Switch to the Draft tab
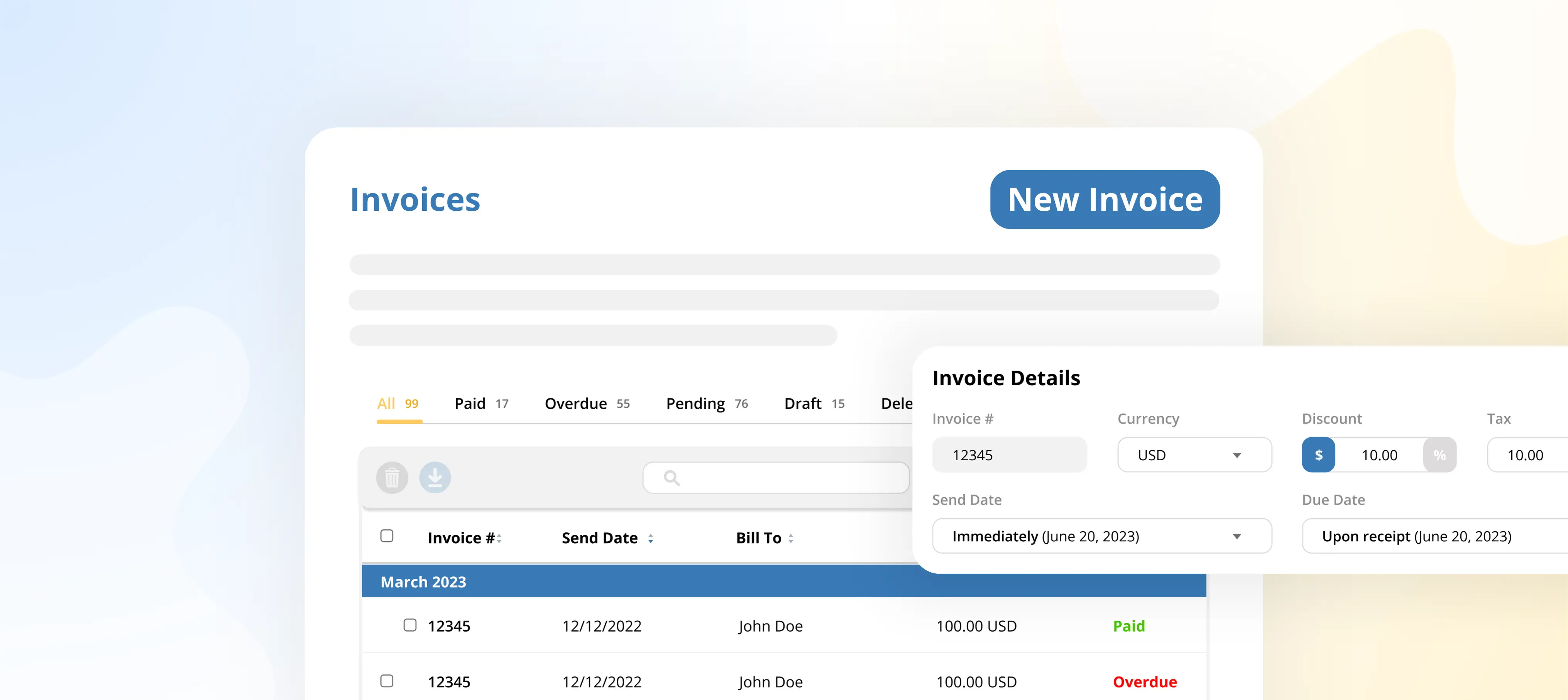This screenshot has height=700, width=1568. coord(814,403)
